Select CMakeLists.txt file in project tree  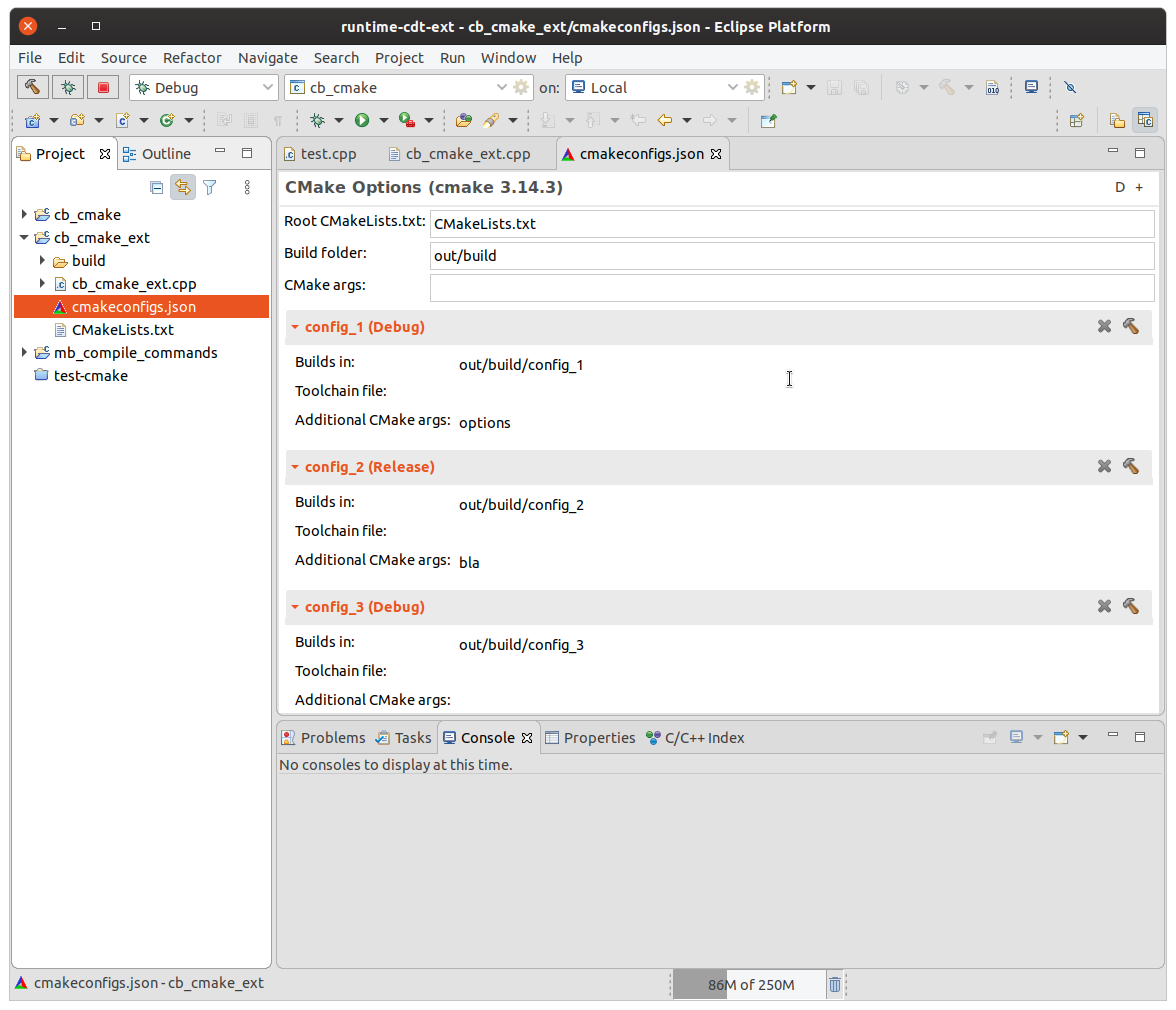[x=122, y=330]
